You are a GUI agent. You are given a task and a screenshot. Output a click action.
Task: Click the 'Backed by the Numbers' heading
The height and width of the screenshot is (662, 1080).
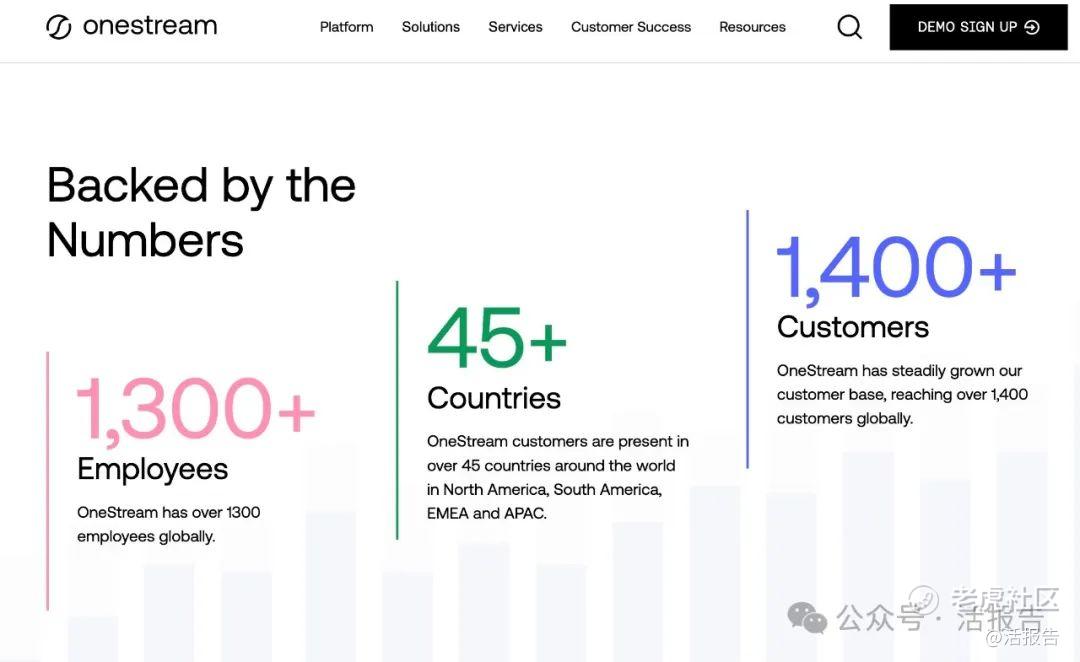coord(201,212)
